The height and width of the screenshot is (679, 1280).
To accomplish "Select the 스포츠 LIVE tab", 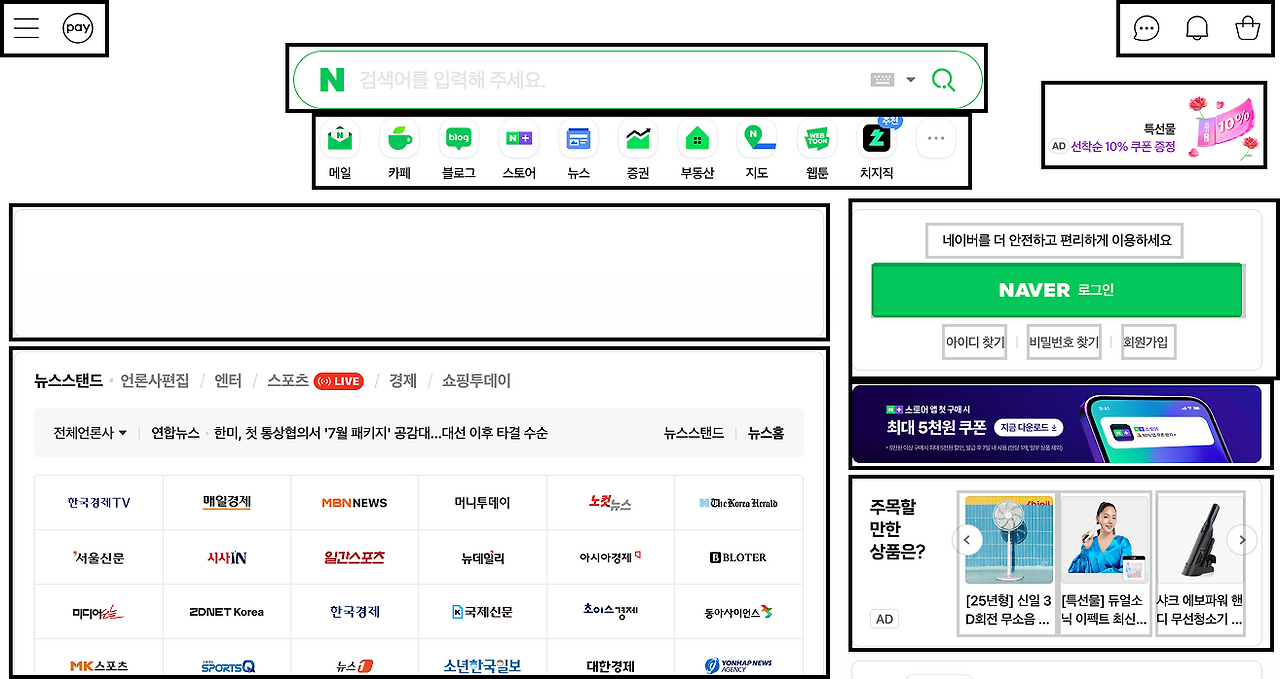I will 315,381.
